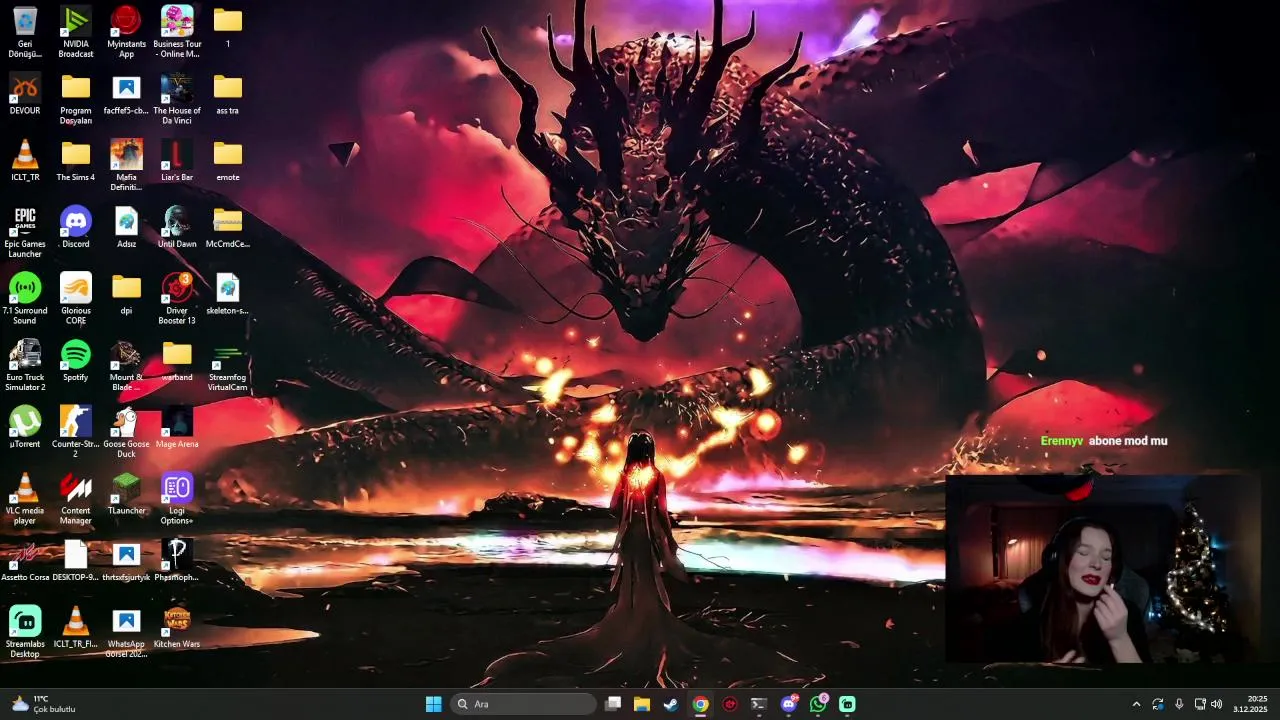1280x720 pixels.
Task: Open the Windows Start menu
Action: point(433,704)
